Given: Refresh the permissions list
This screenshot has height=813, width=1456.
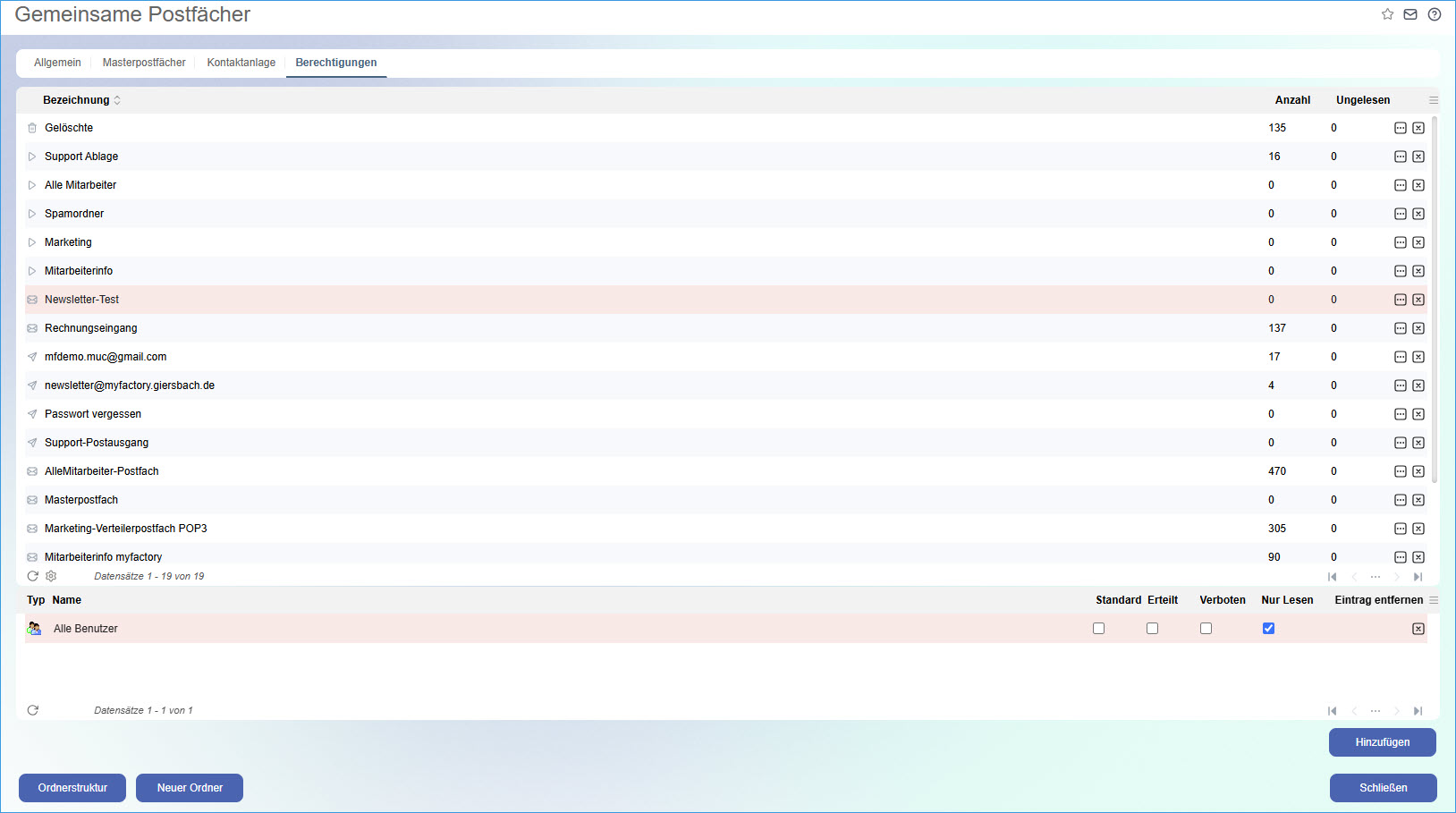Looking at the screenshot, I should [33, 710].
